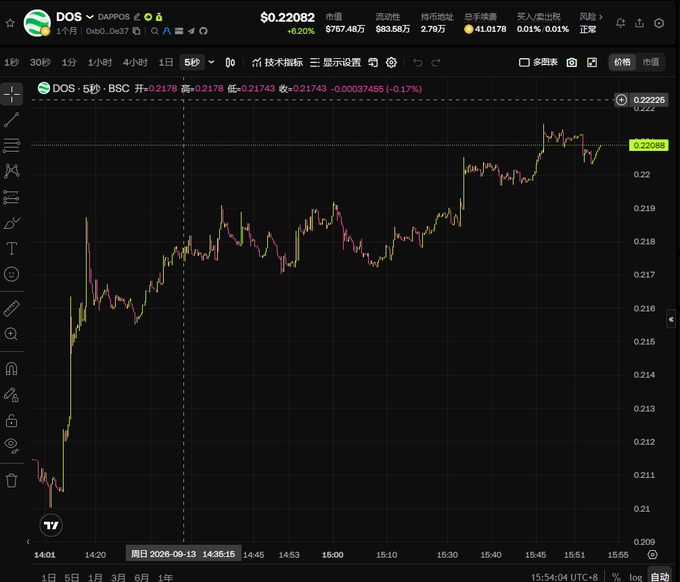Open the candlestick chart type selector

point(230,62)
